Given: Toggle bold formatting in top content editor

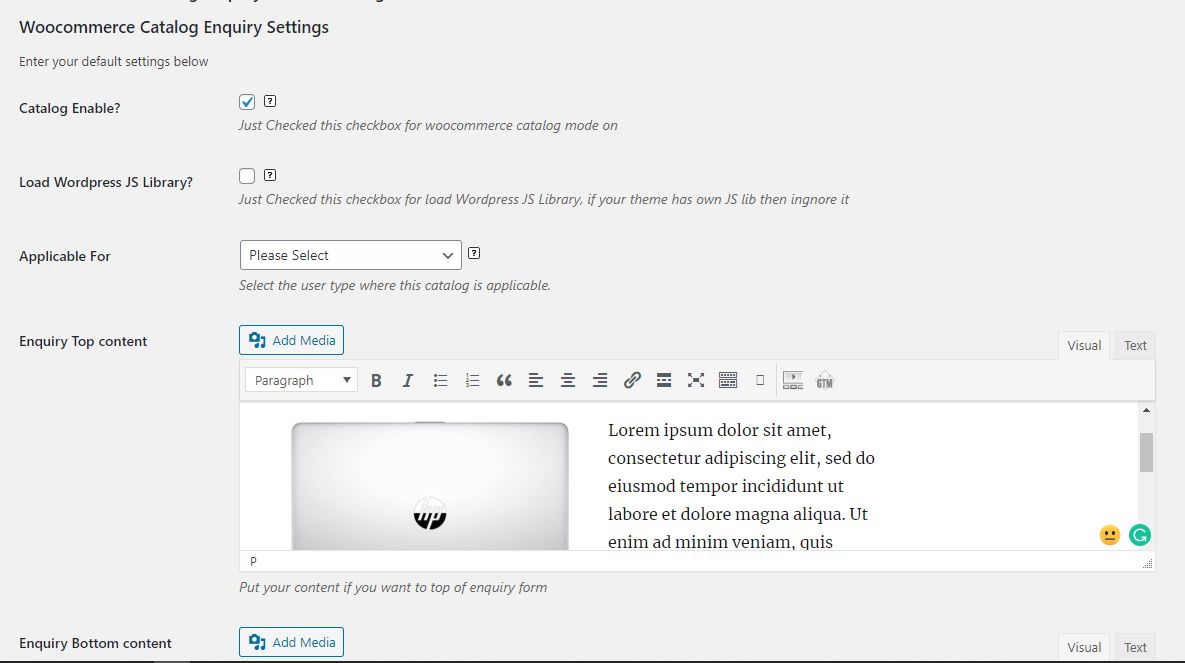Looking at the screenshot, I should 376,380.
